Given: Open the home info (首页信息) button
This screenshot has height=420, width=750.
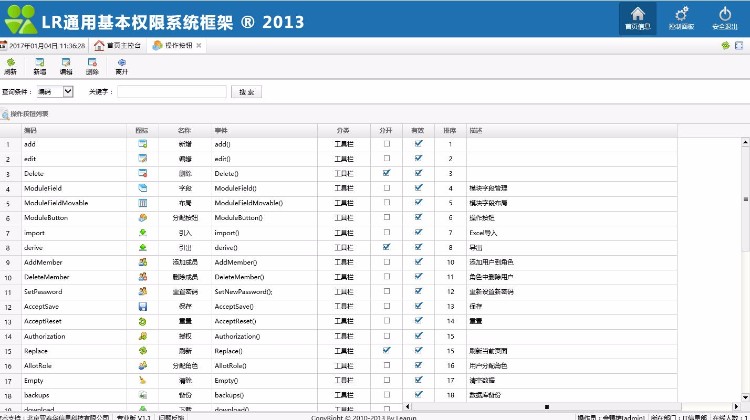Looking at the screenshot, I should click(637, 18).
